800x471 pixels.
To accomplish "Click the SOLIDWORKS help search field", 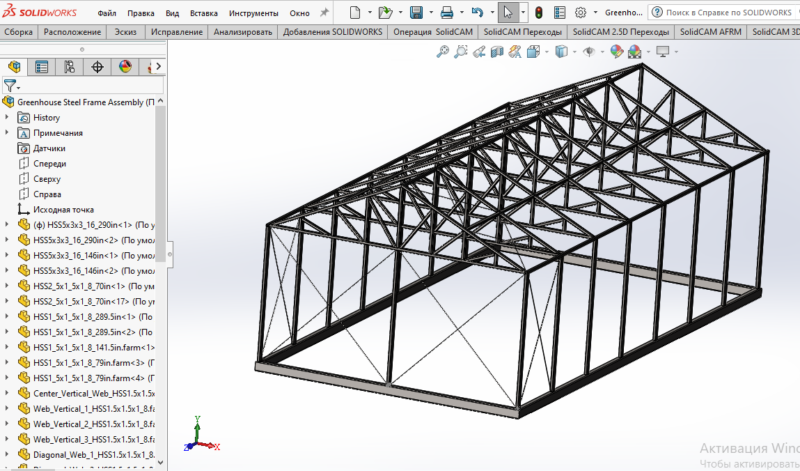I will [723, 12].
